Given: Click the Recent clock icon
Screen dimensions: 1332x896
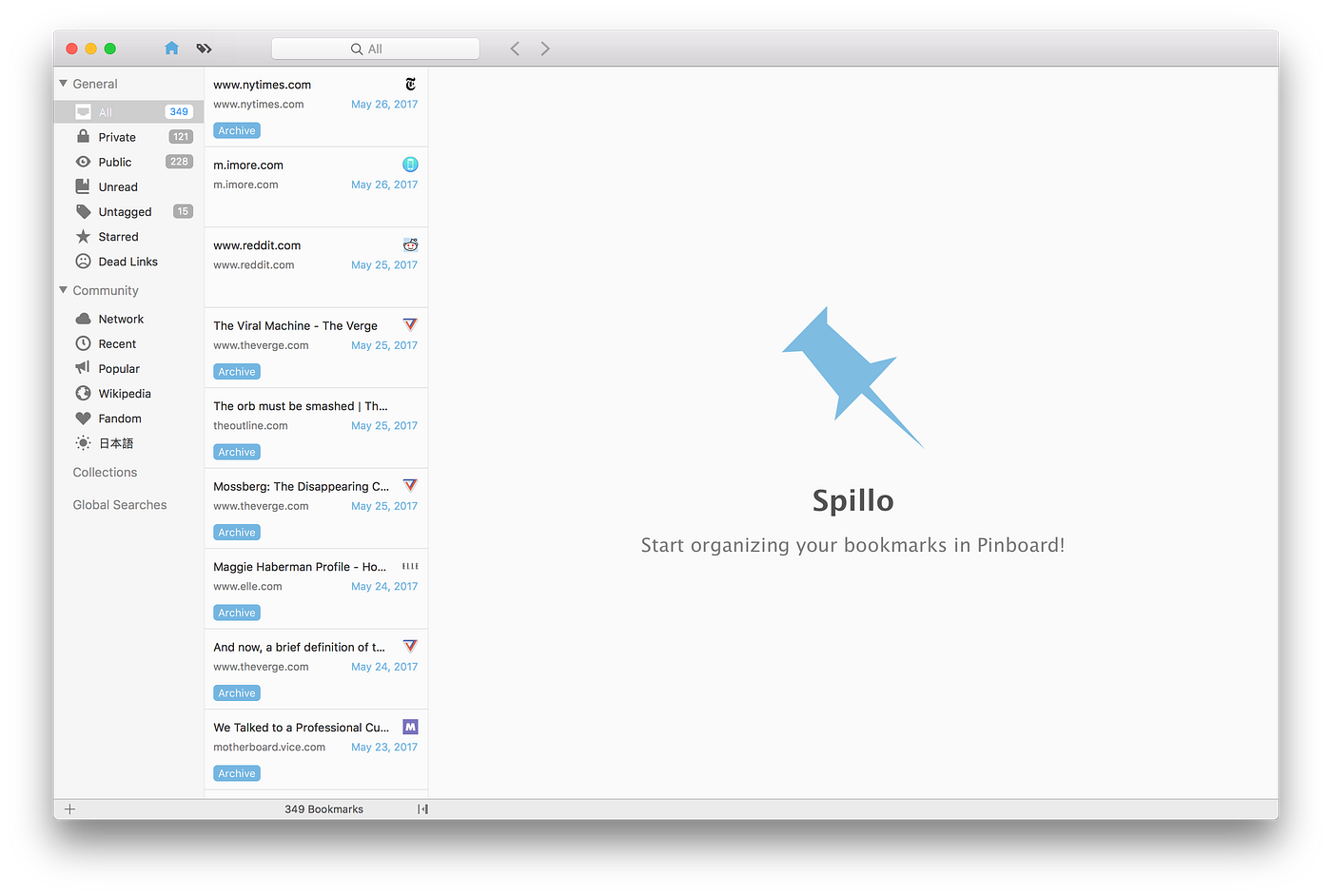Looking at the screenshot, I should click(x=84, y=343).
